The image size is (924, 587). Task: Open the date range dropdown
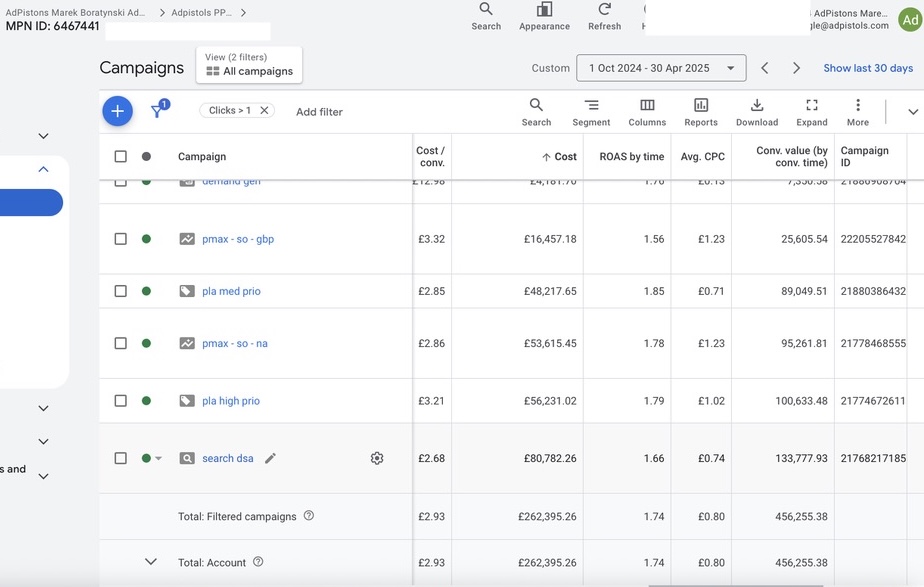pyautogui.click(x=661, y=68)
